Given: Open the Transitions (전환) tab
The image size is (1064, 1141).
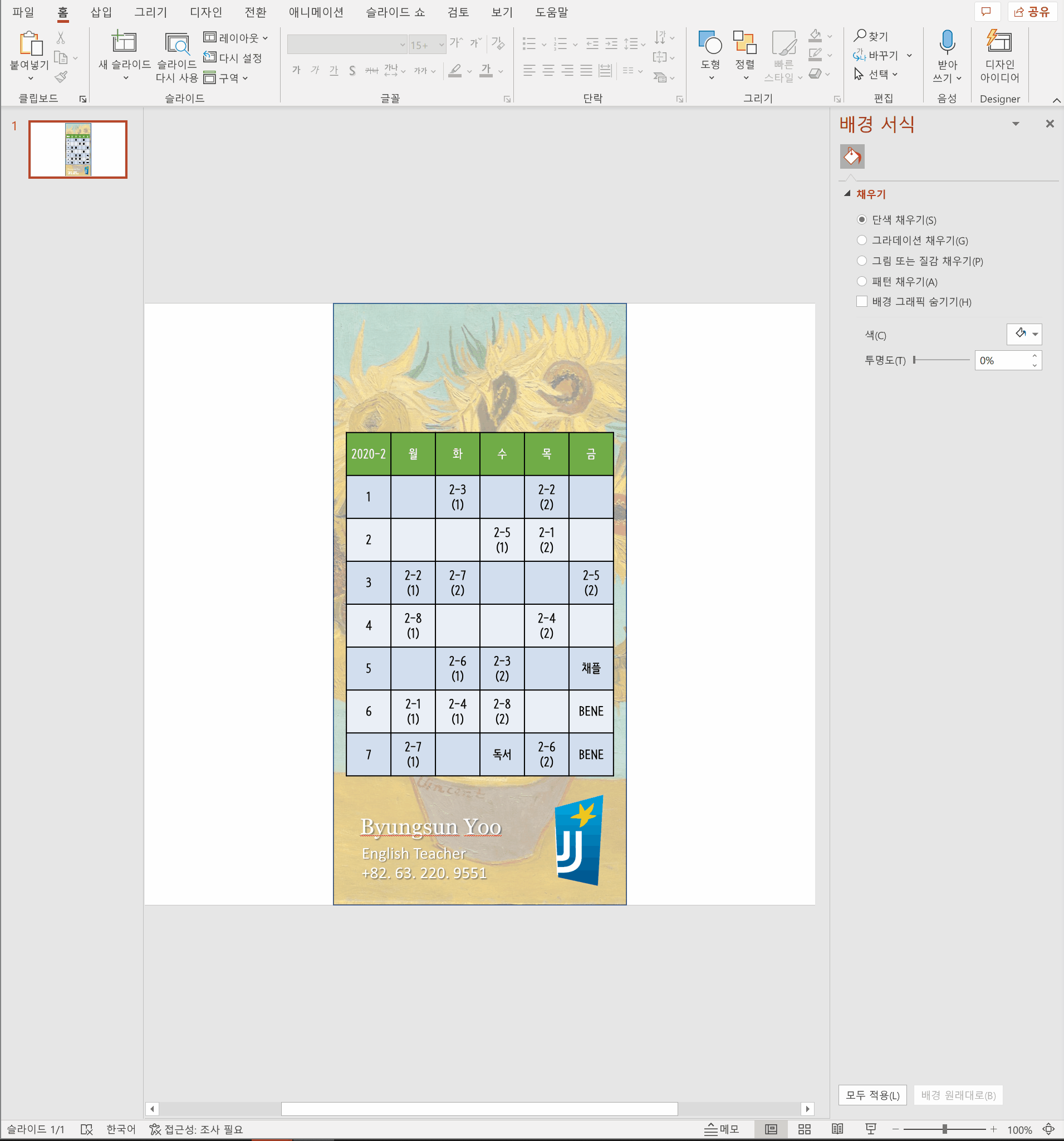Looking at the screenshot, I should point(256,12).
